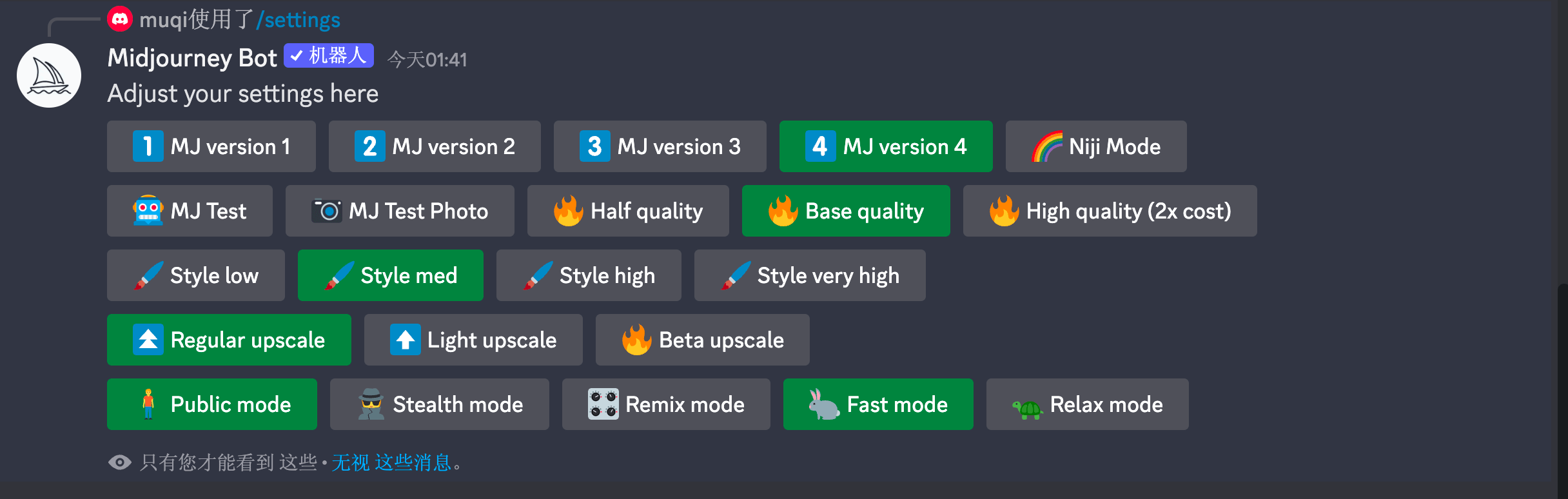
Task: Enable Remix mode
Action: [666, 404]
